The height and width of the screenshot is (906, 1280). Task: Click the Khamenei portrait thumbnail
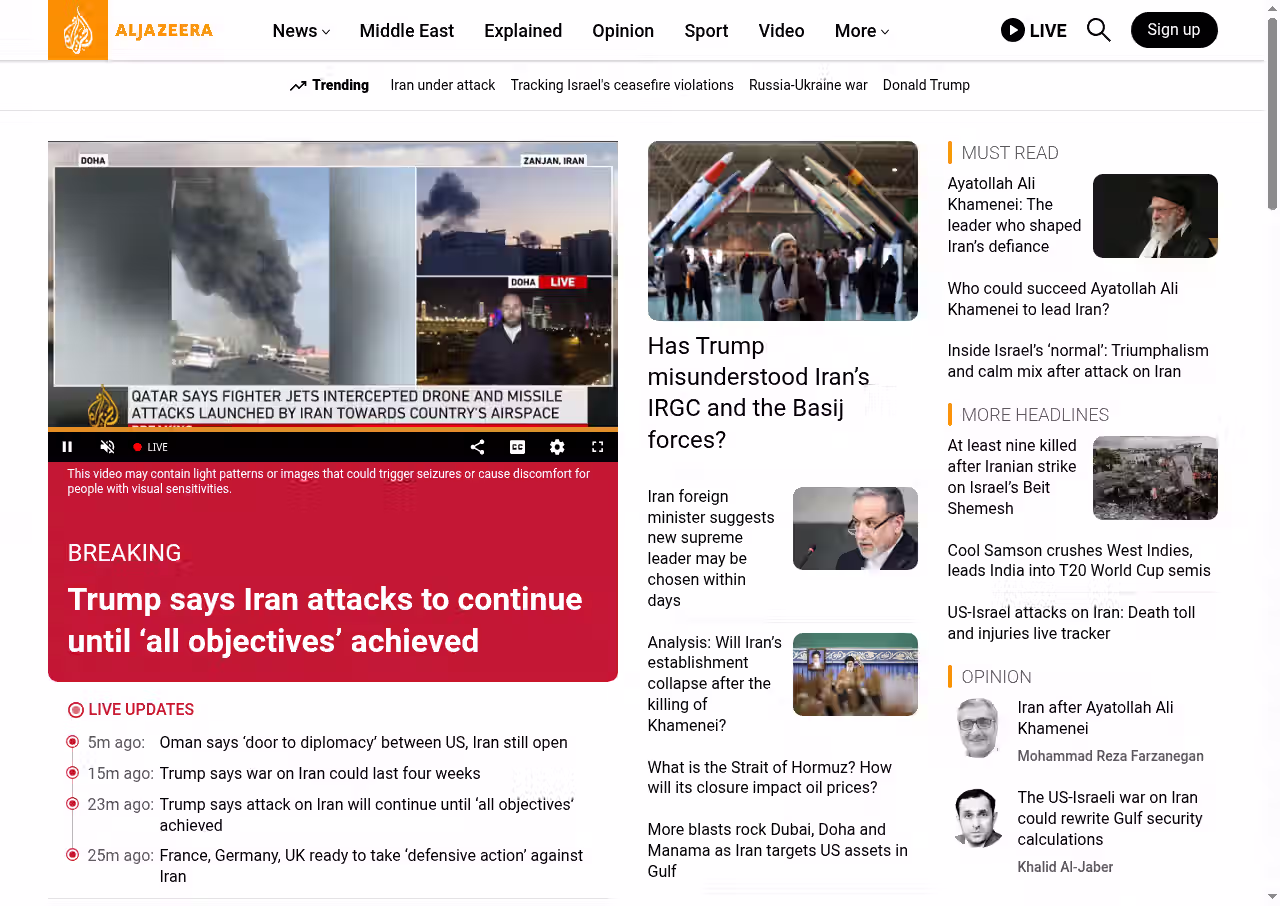point(1154,216)
